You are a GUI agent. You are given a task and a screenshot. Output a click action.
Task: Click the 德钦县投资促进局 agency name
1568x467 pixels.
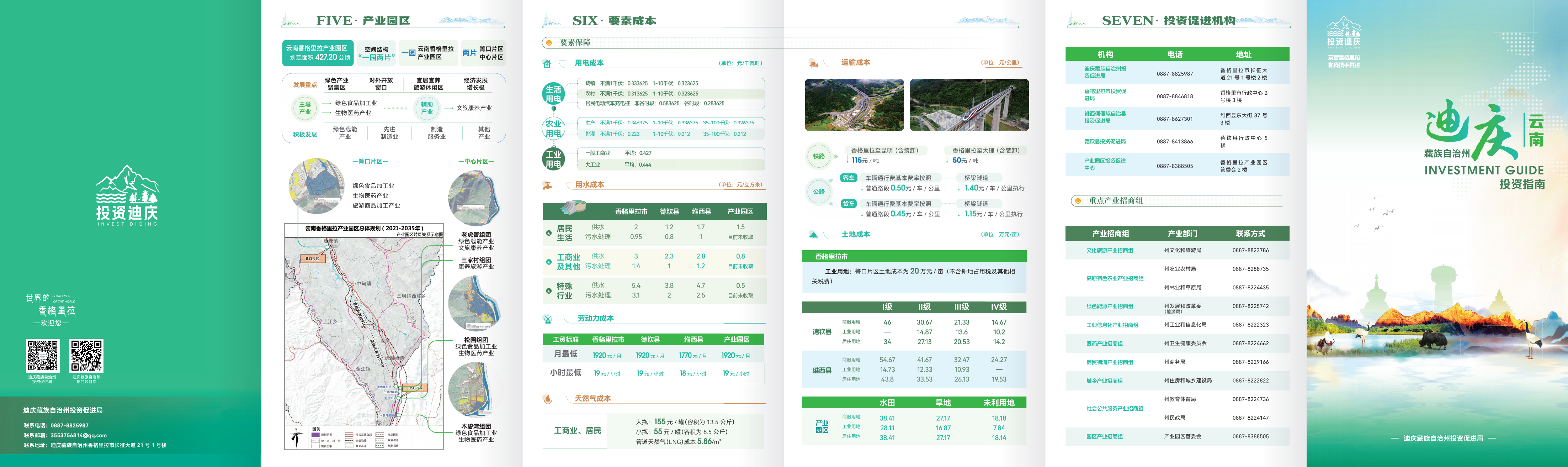(x=1105, y=141)
